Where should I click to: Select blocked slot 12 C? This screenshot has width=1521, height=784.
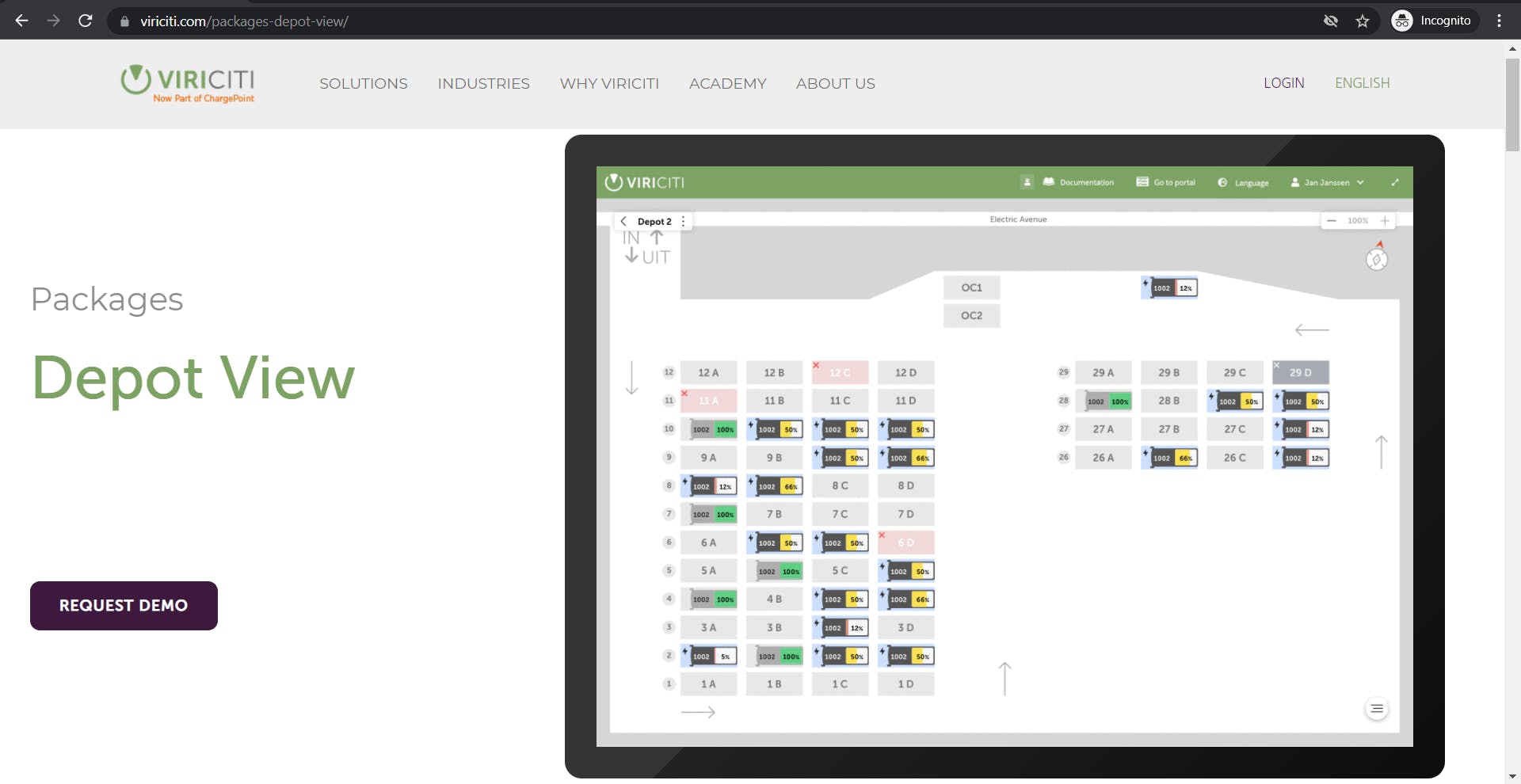[840, 372]
